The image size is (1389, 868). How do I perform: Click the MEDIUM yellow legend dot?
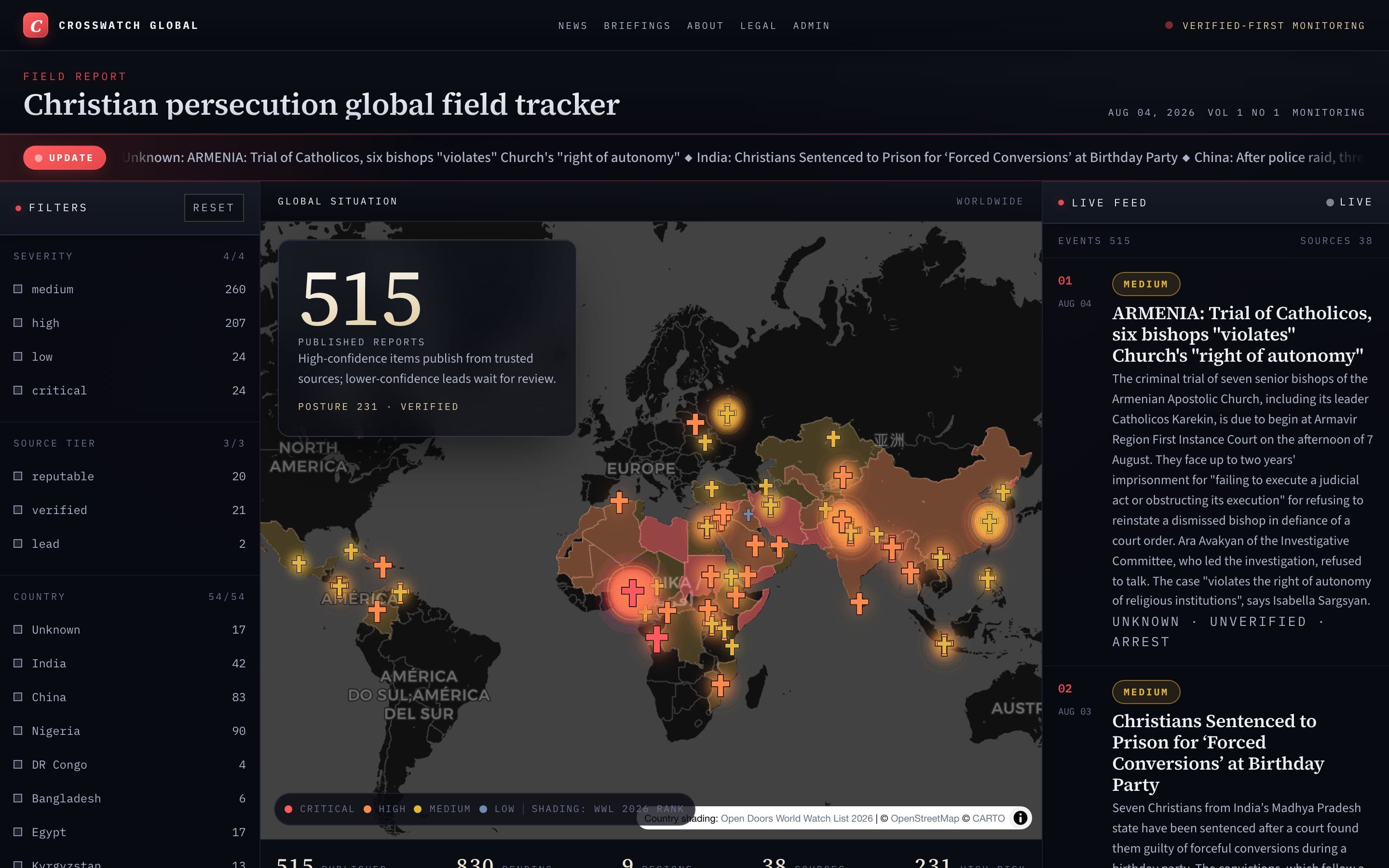418,809
